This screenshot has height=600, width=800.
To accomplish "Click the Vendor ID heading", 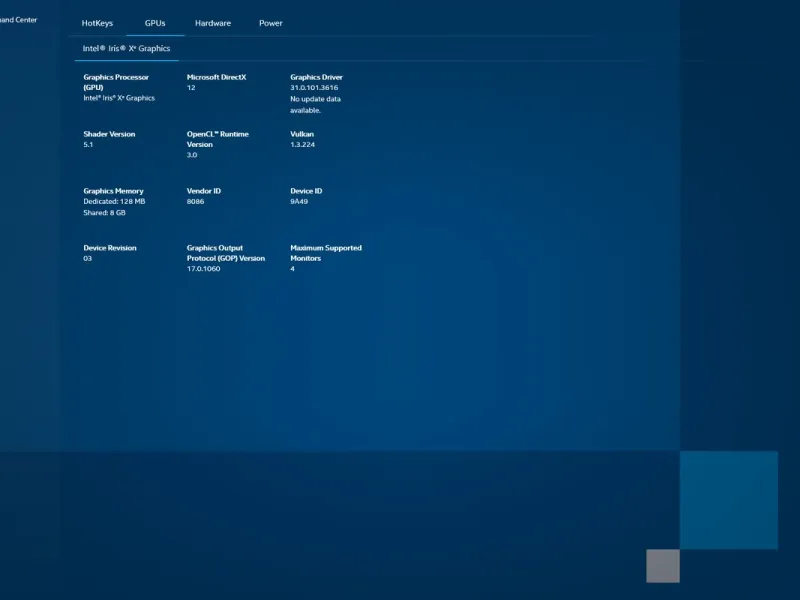I will 204,191.
